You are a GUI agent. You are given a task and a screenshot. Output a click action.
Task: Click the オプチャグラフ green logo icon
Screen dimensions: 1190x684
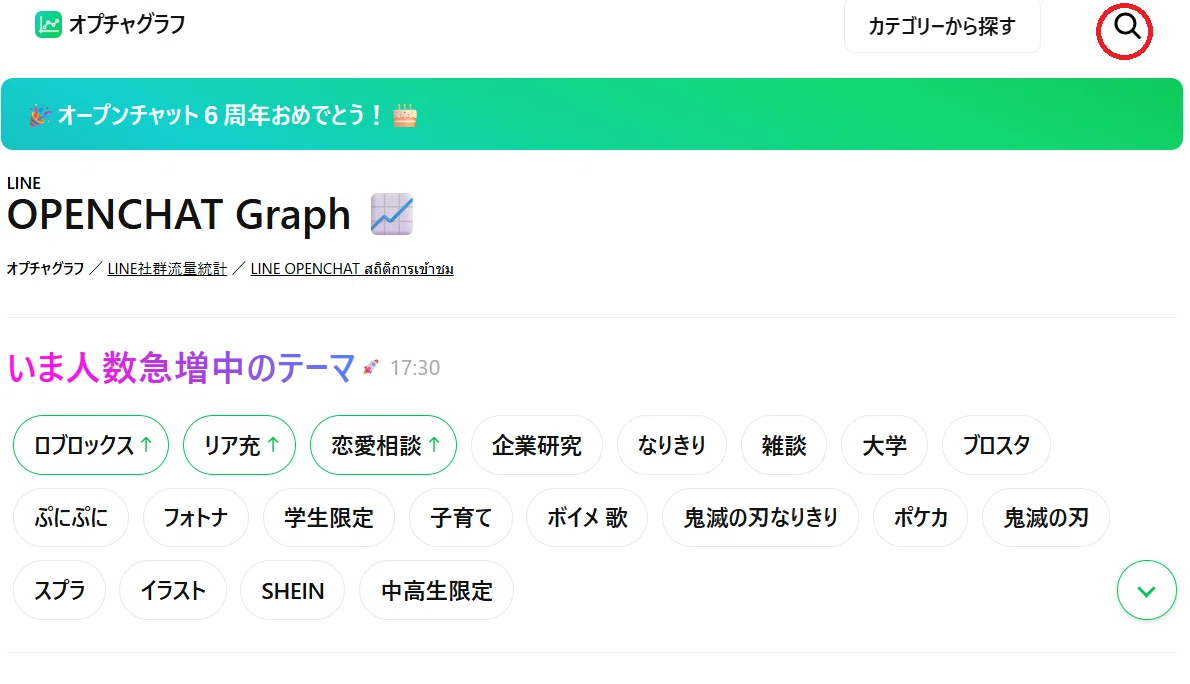pos(48,25)
